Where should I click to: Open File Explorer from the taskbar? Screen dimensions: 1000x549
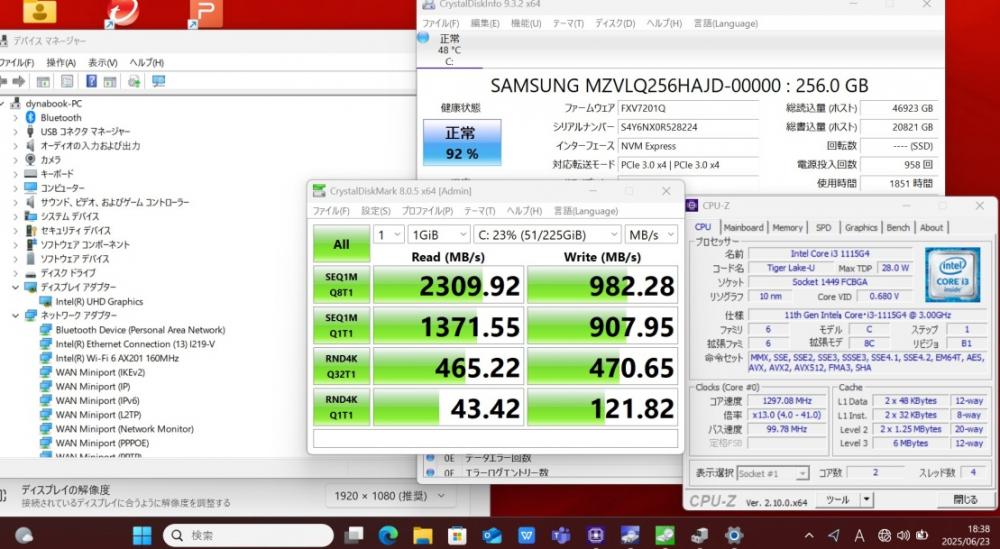point(422,535)
